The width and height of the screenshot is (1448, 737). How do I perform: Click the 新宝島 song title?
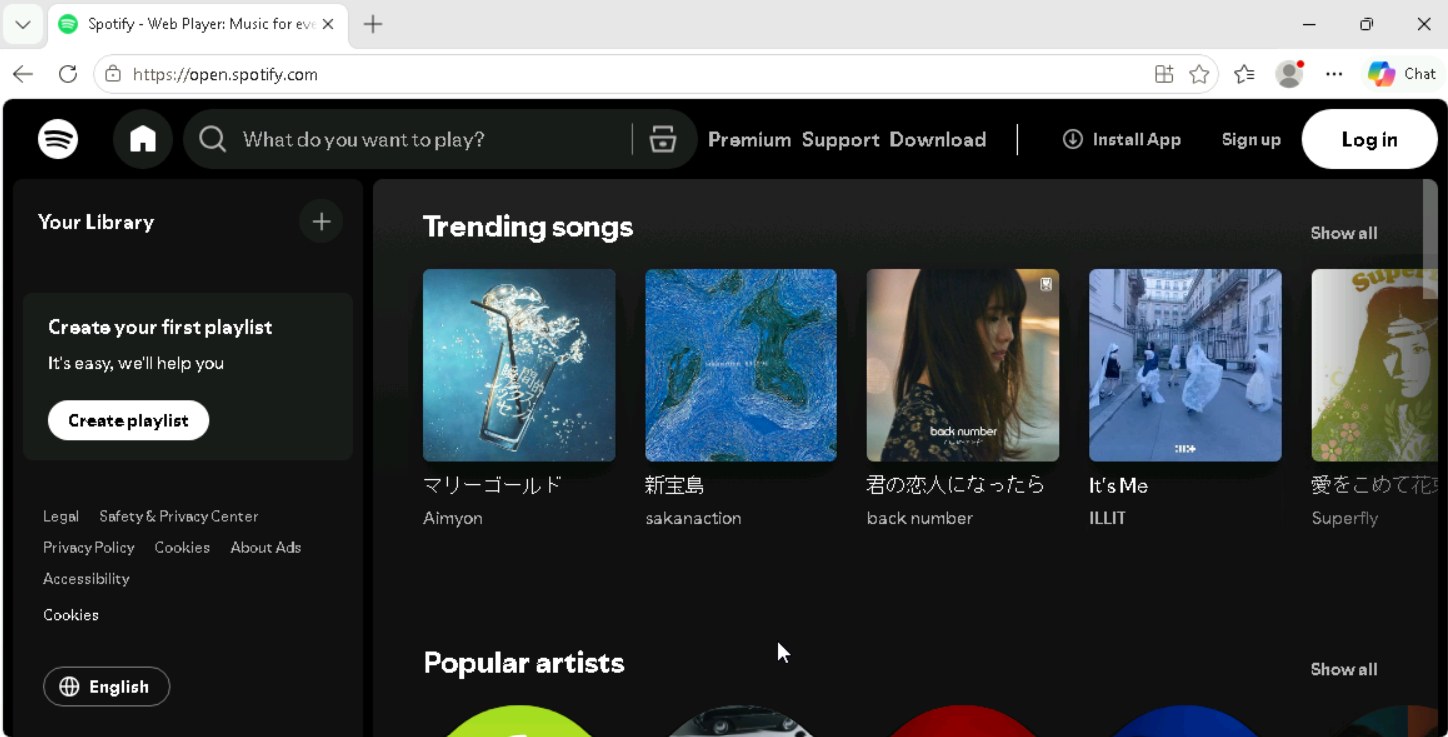(x=675, y=485)
